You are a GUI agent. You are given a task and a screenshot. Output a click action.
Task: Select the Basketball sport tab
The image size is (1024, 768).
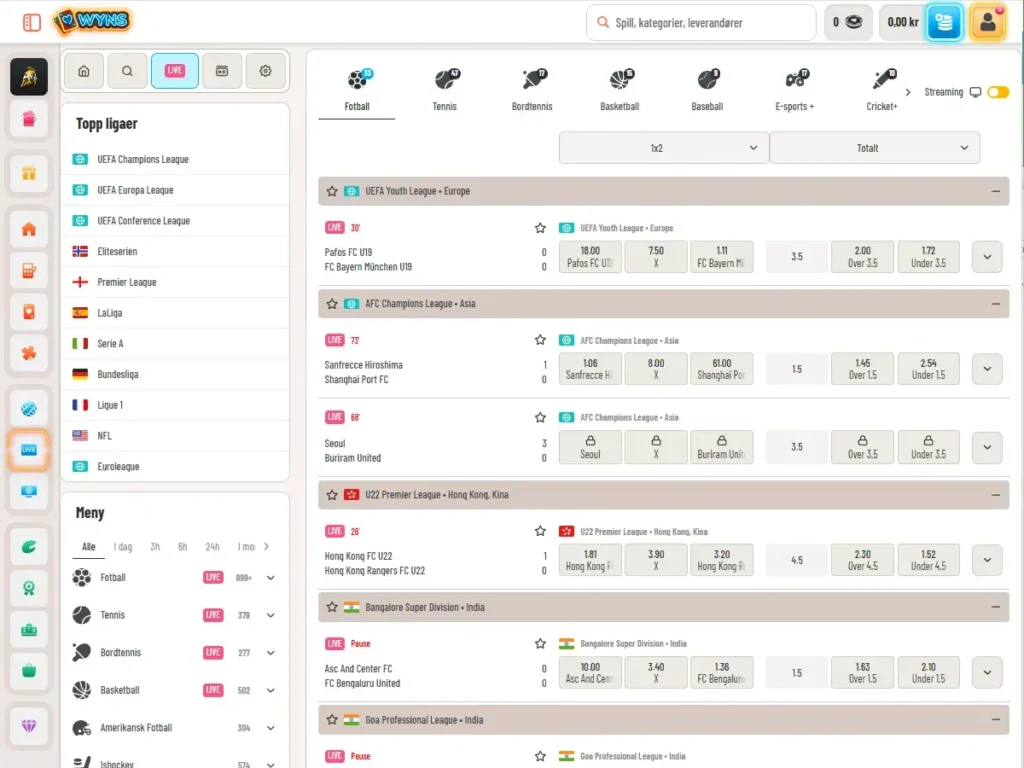coord(620,90)
